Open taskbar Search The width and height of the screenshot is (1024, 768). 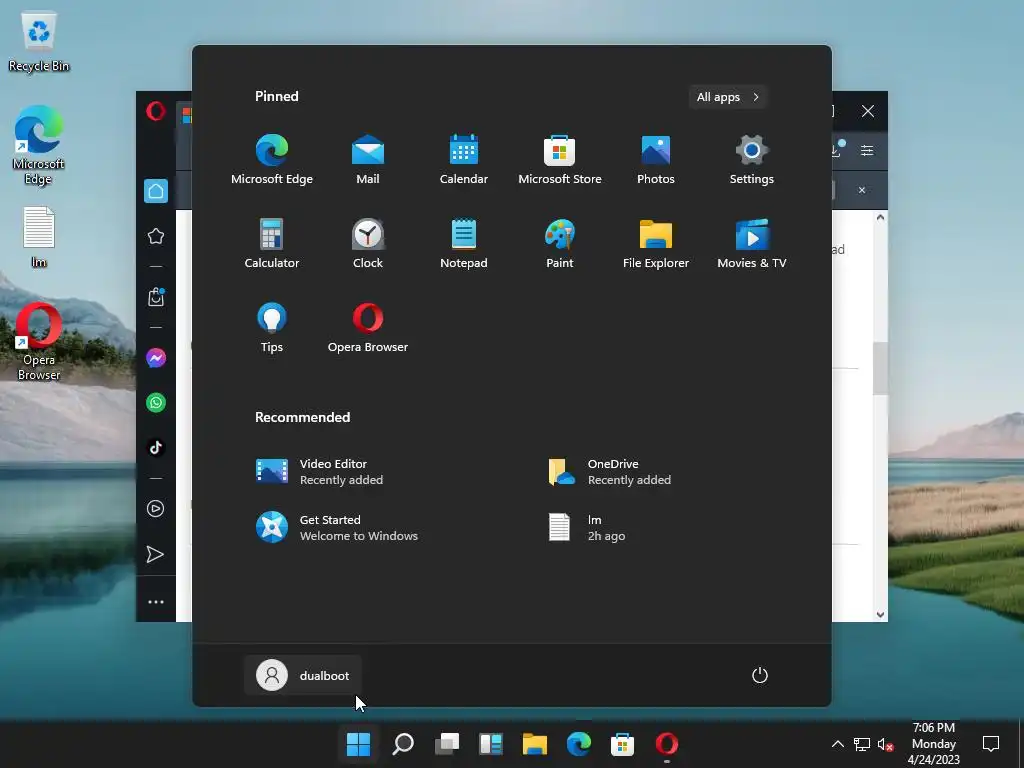click(402, 744)
